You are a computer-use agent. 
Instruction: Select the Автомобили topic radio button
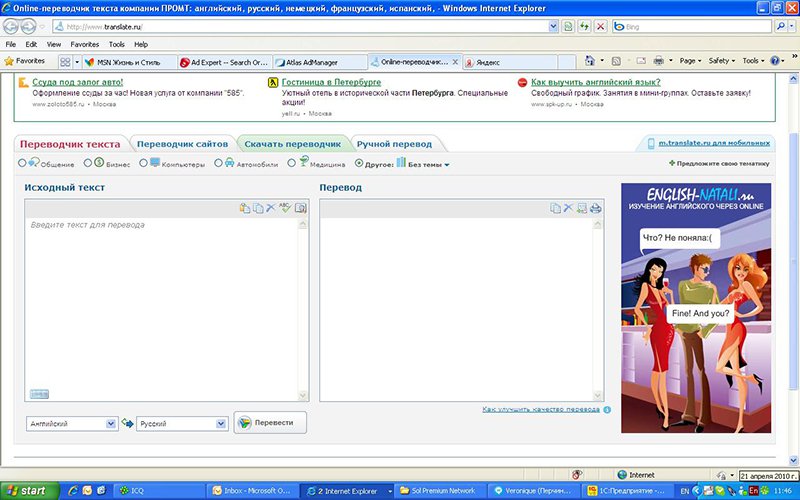click(218, 163)
